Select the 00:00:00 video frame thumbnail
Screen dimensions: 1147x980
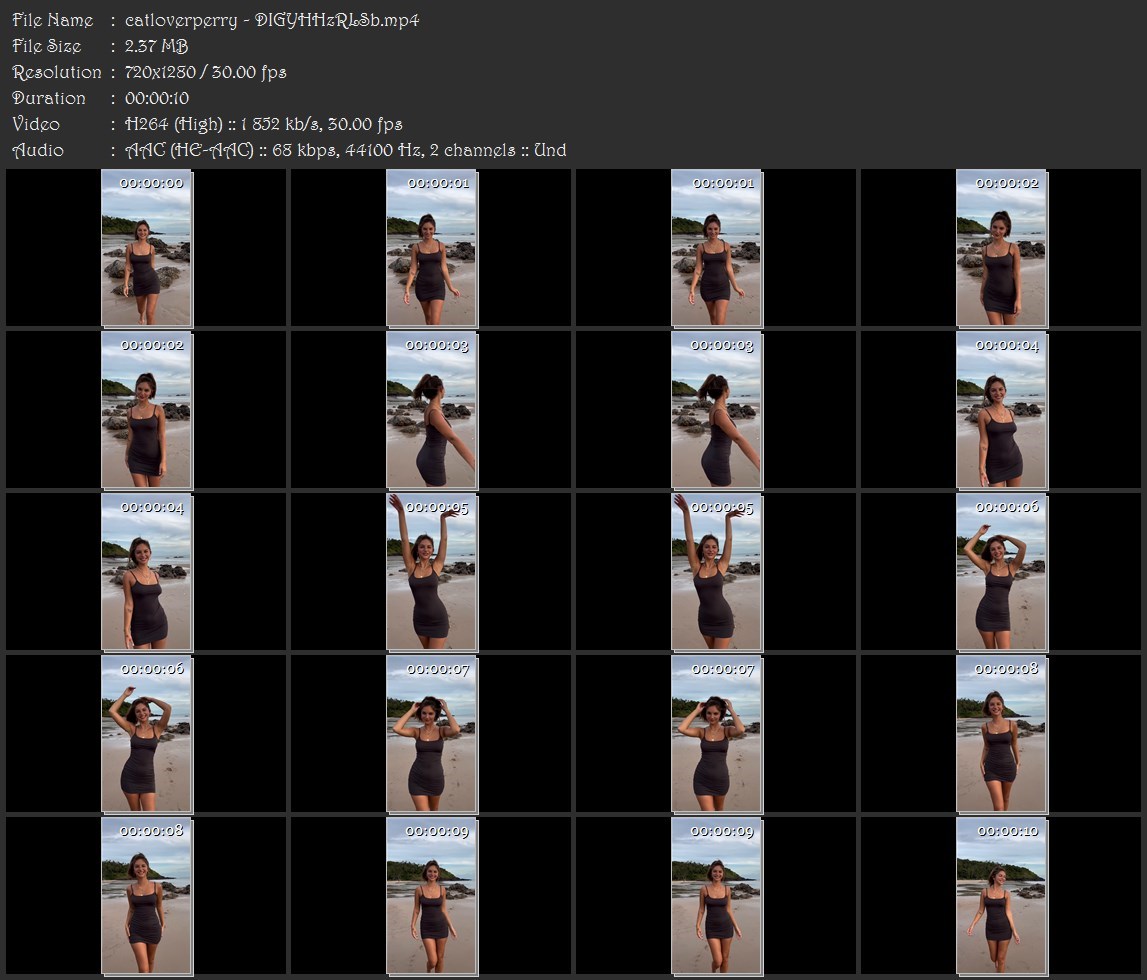[146, 248]
